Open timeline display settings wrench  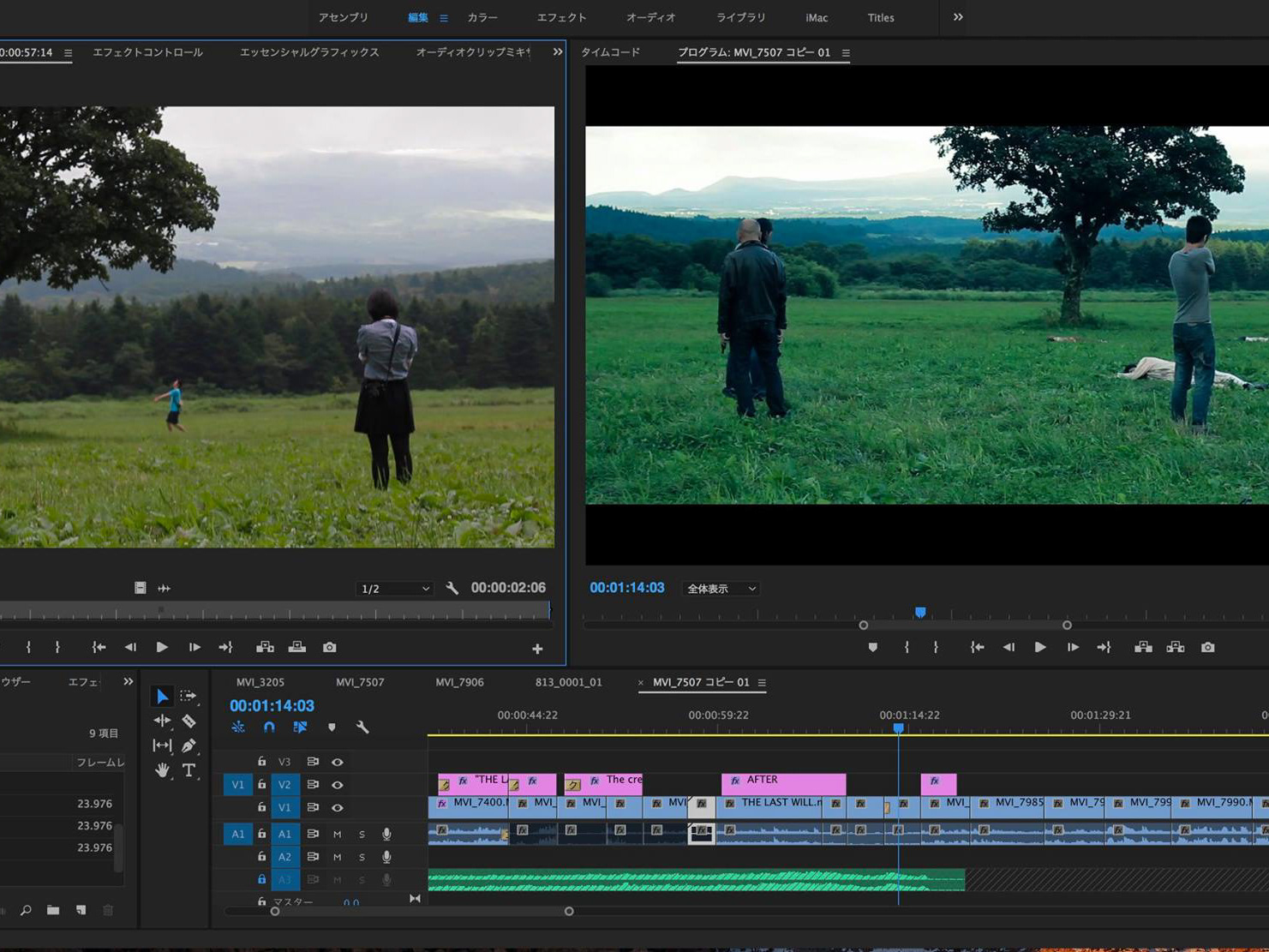pyautogui.click(x=362, y=727)
